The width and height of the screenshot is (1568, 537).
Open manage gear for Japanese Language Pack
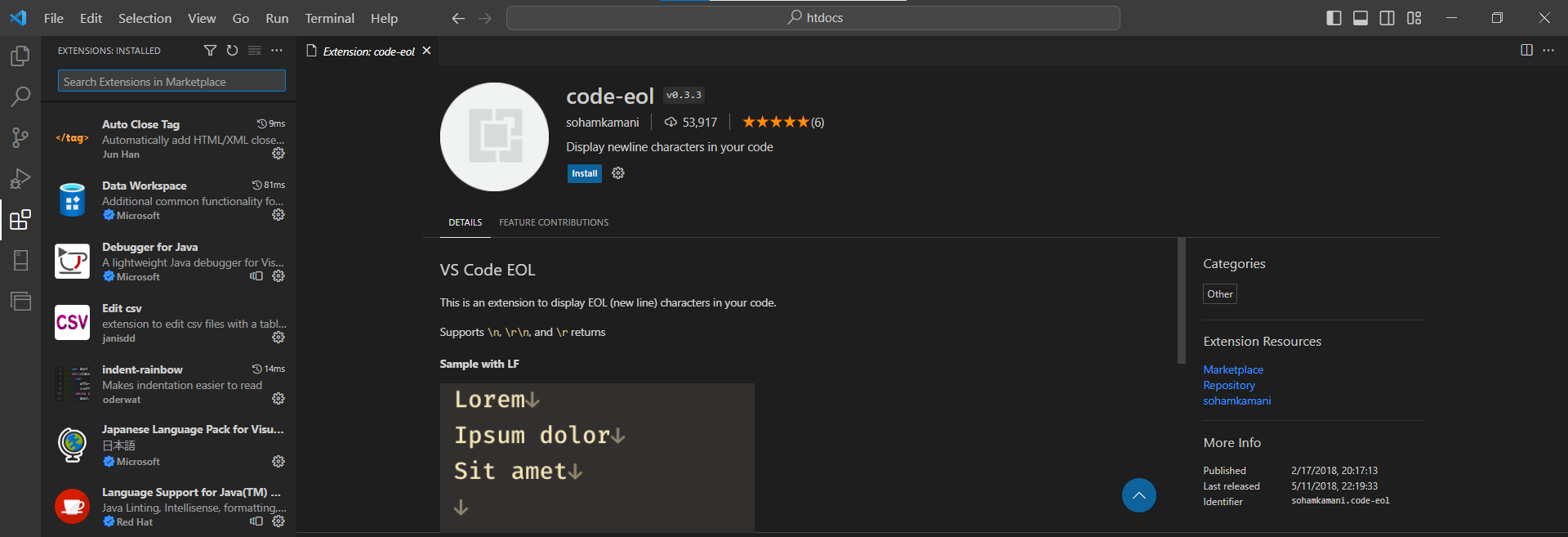coord(278,462)
